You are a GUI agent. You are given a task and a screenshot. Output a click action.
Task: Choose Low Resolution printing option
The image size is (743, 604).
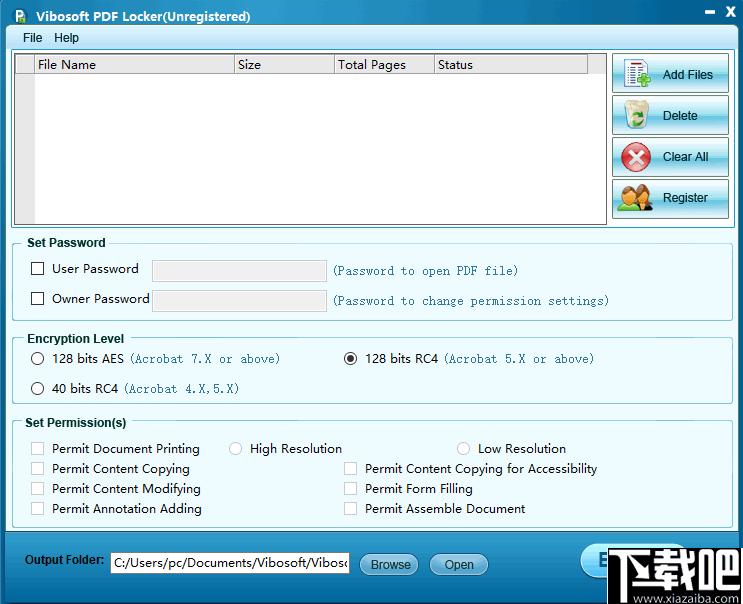[x=463, y=449]
